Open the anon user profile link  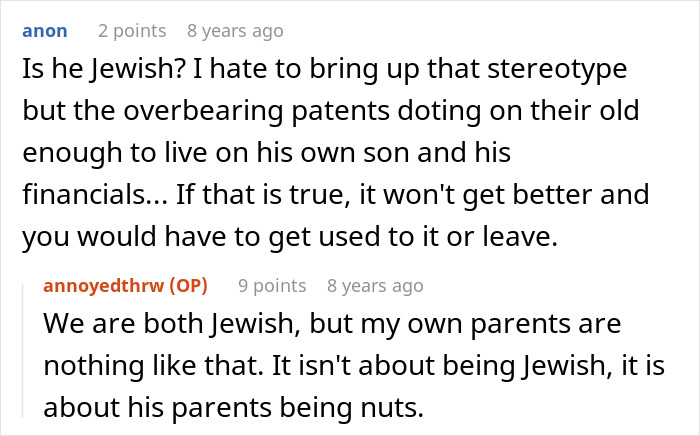click(x=45, y=31)
